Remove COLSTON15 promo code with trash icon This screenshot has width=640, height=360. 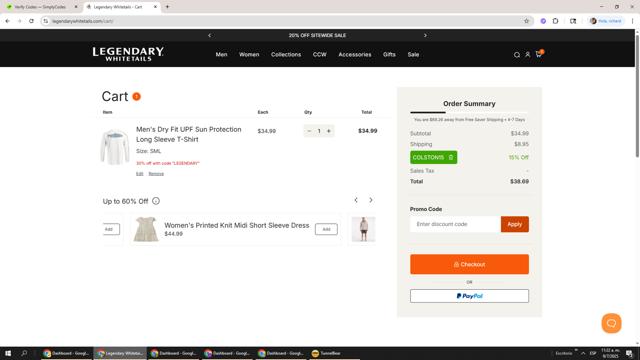(451, 157)
